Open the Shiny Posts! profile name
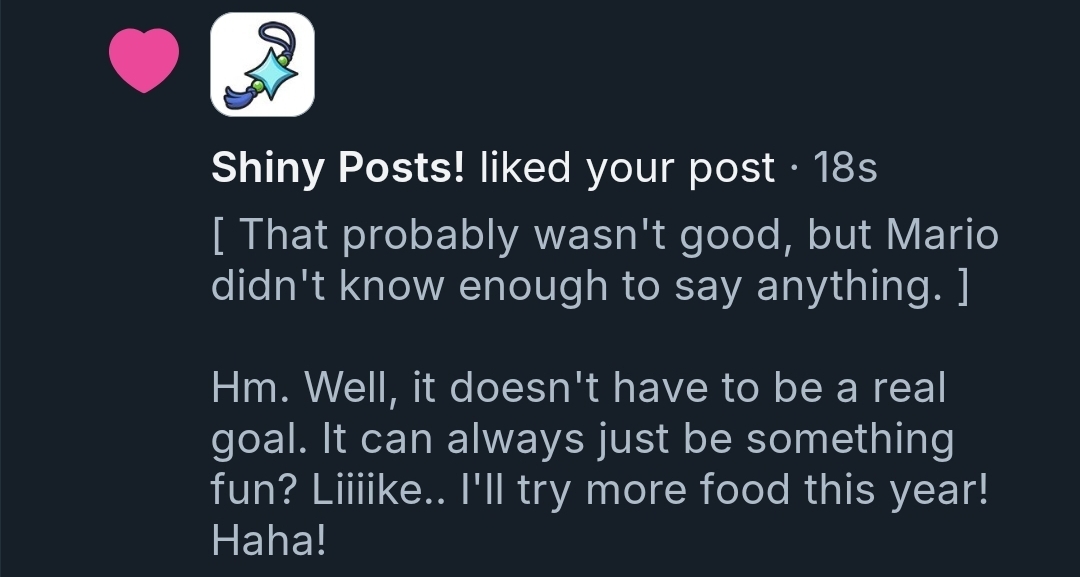This screenshot has height=577, width=1080. (337, 169)
